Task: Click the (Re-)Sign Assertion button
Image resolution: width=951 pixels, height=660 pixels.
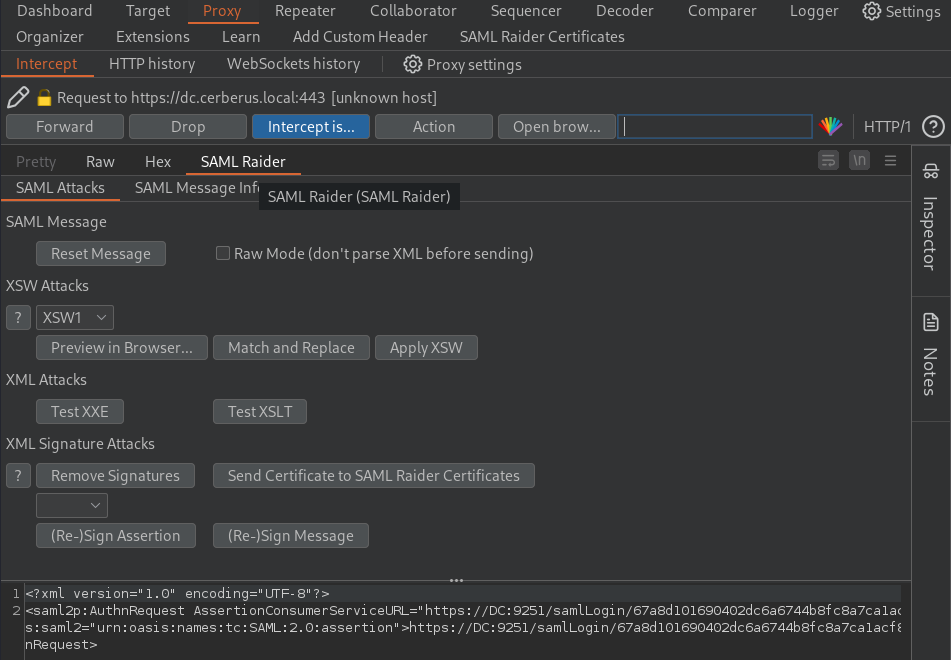Action: click(116, 536)
